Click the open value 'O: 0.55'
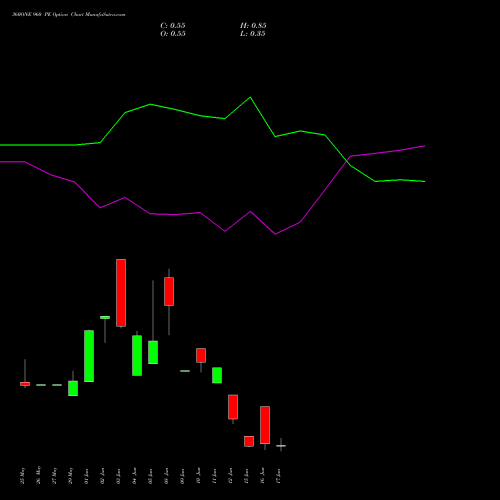 (173, 34)
